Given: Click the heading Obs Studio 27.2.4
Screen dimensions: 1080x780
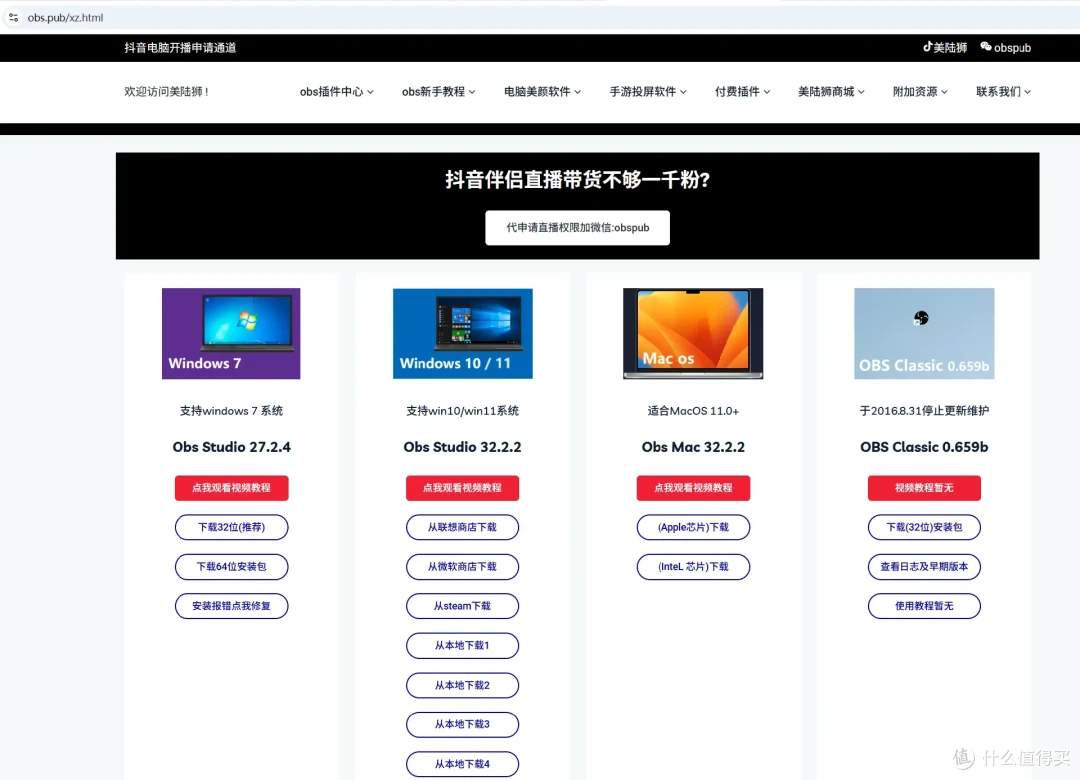Looking at the screenshot, I should pyautogui.click(x=231, y=447).
